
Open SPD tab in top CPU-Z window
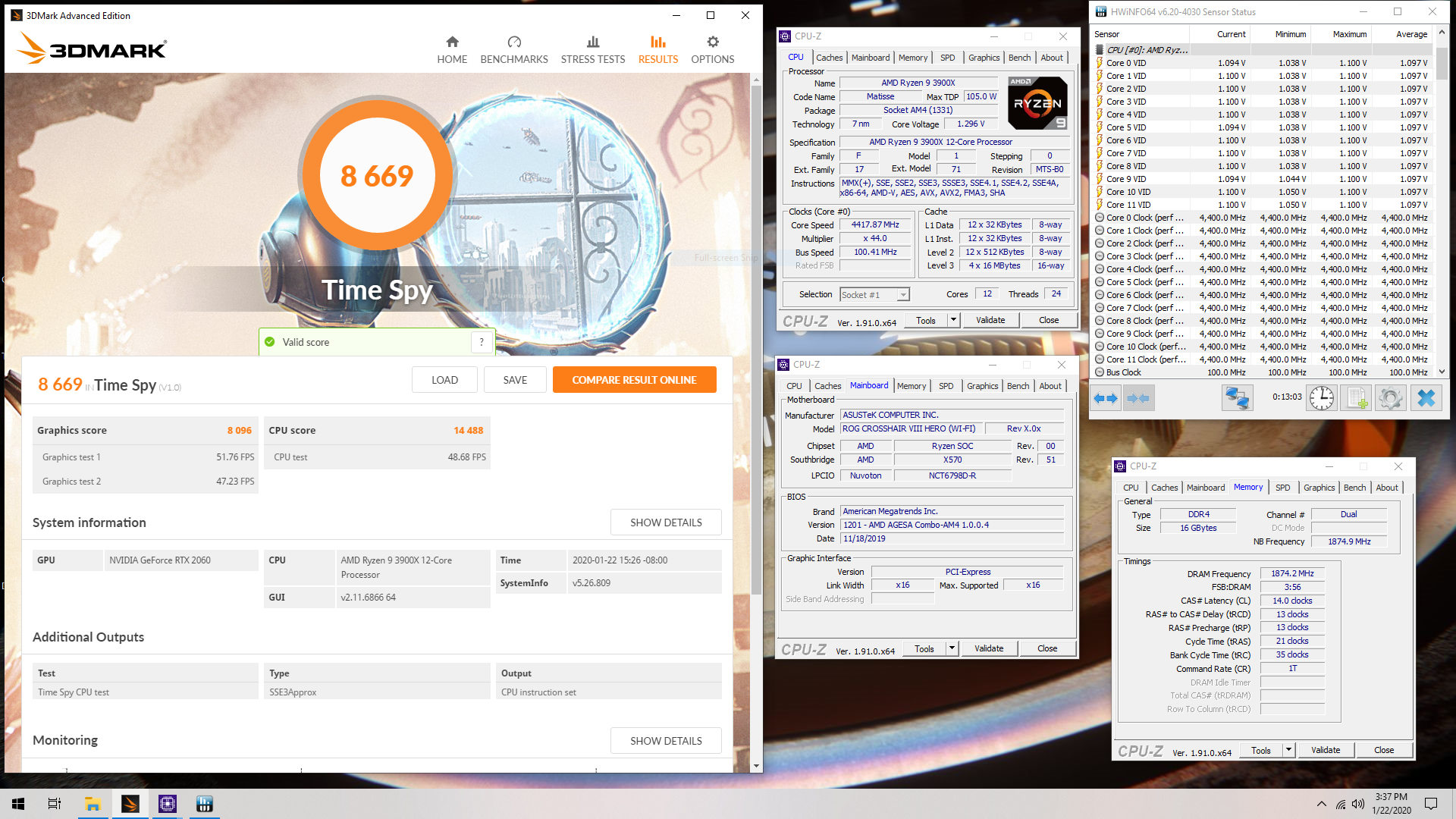click(x=948, y=58)
